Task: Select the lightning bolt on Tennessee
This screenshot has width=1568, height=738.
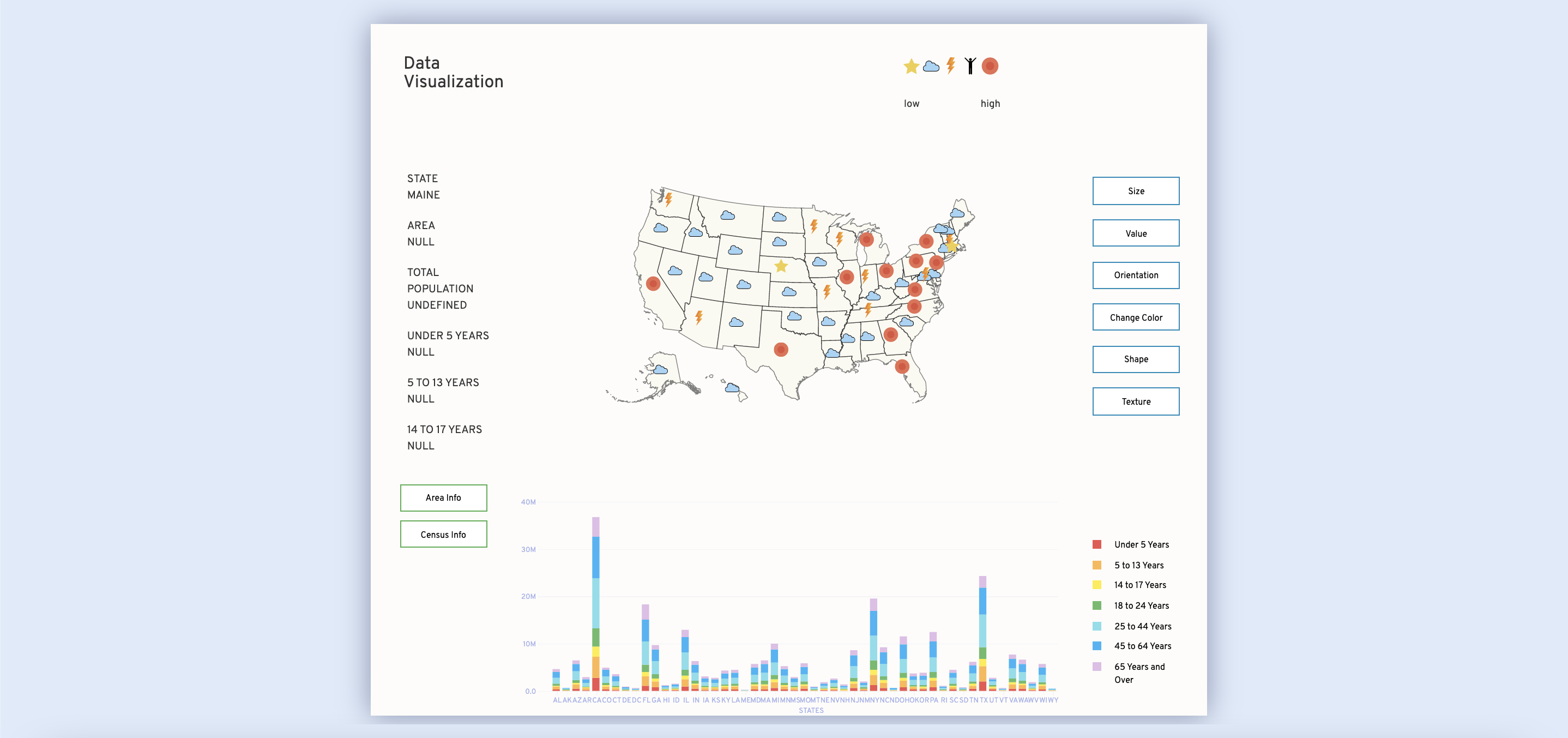Action: pyautogui.click(x=868, y=309)
